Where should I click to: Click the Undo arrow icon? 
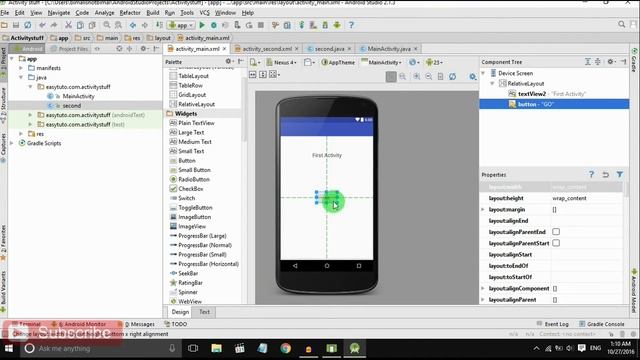click(42, 25)
